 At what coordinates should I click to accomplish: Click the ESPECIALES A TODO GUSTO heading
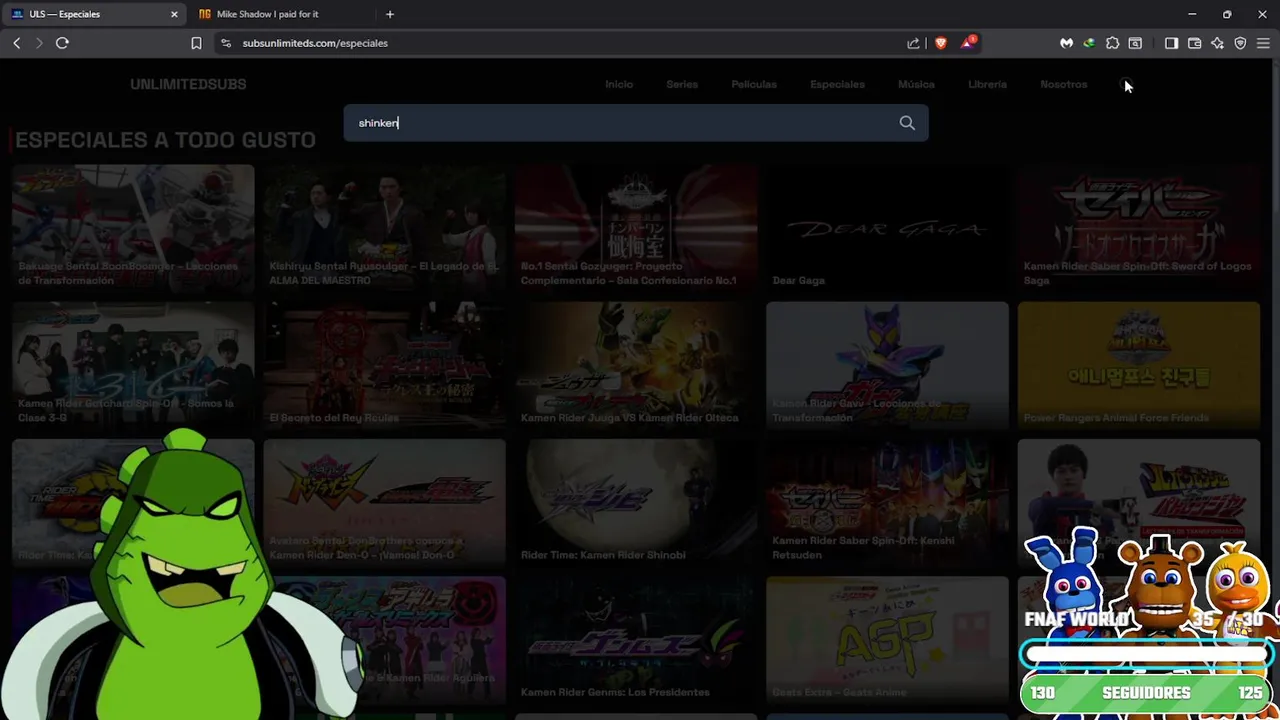point(165,140)
